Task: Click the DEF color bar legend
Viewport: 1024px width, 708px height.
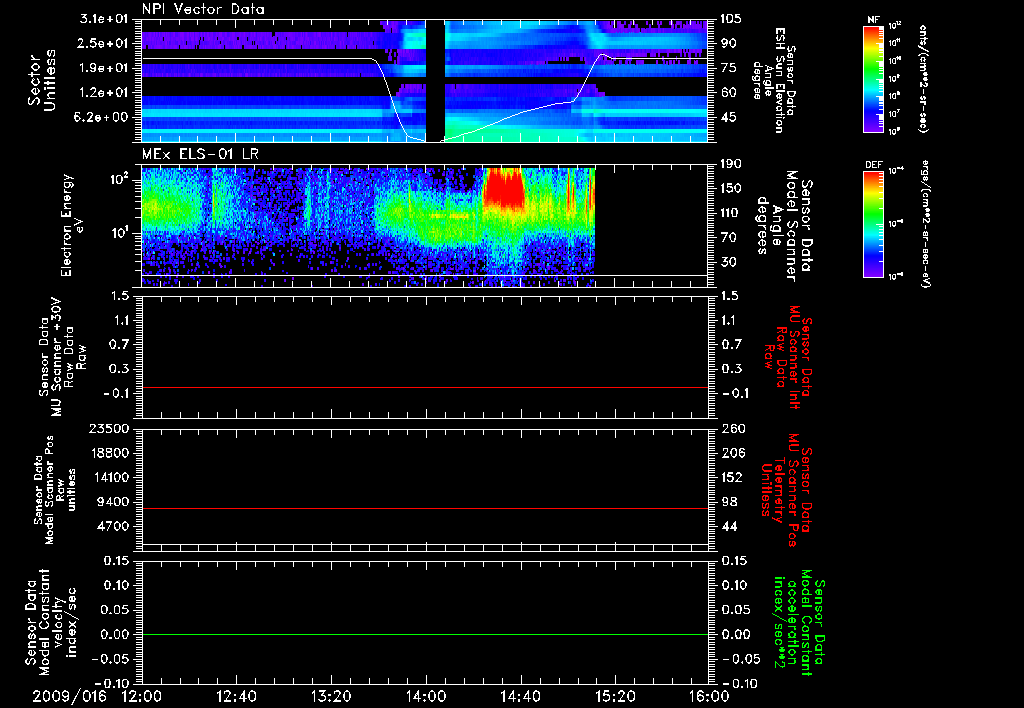Action: tap(874, 224)
